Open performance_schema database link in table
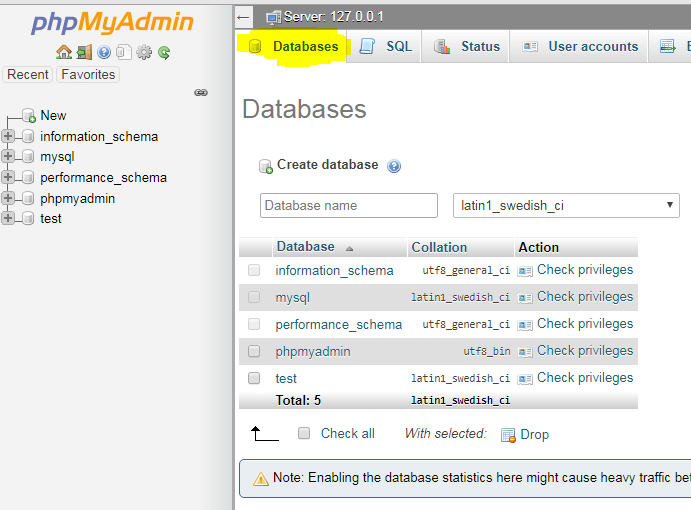This screenshot has width=691, height=510. click(x=338, y=324)
